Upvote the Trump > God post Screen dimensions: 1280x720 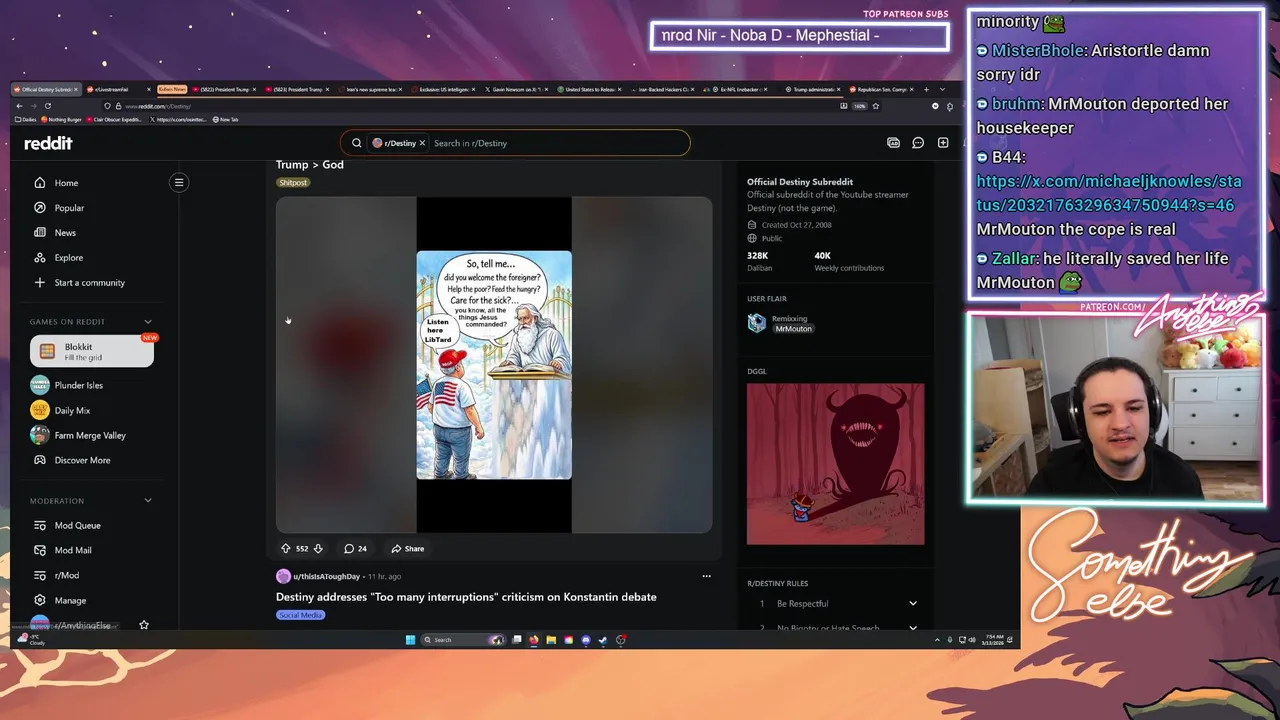coord(285,548)
